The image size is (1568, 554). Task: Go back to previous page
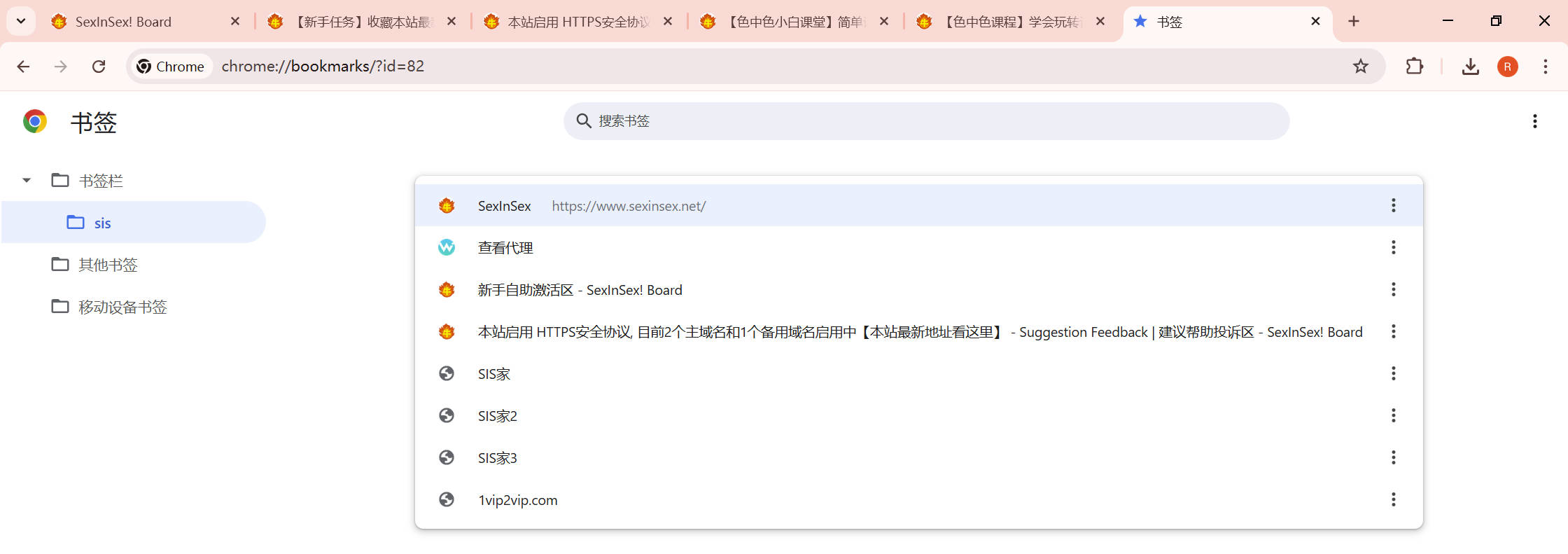point(23,67)
